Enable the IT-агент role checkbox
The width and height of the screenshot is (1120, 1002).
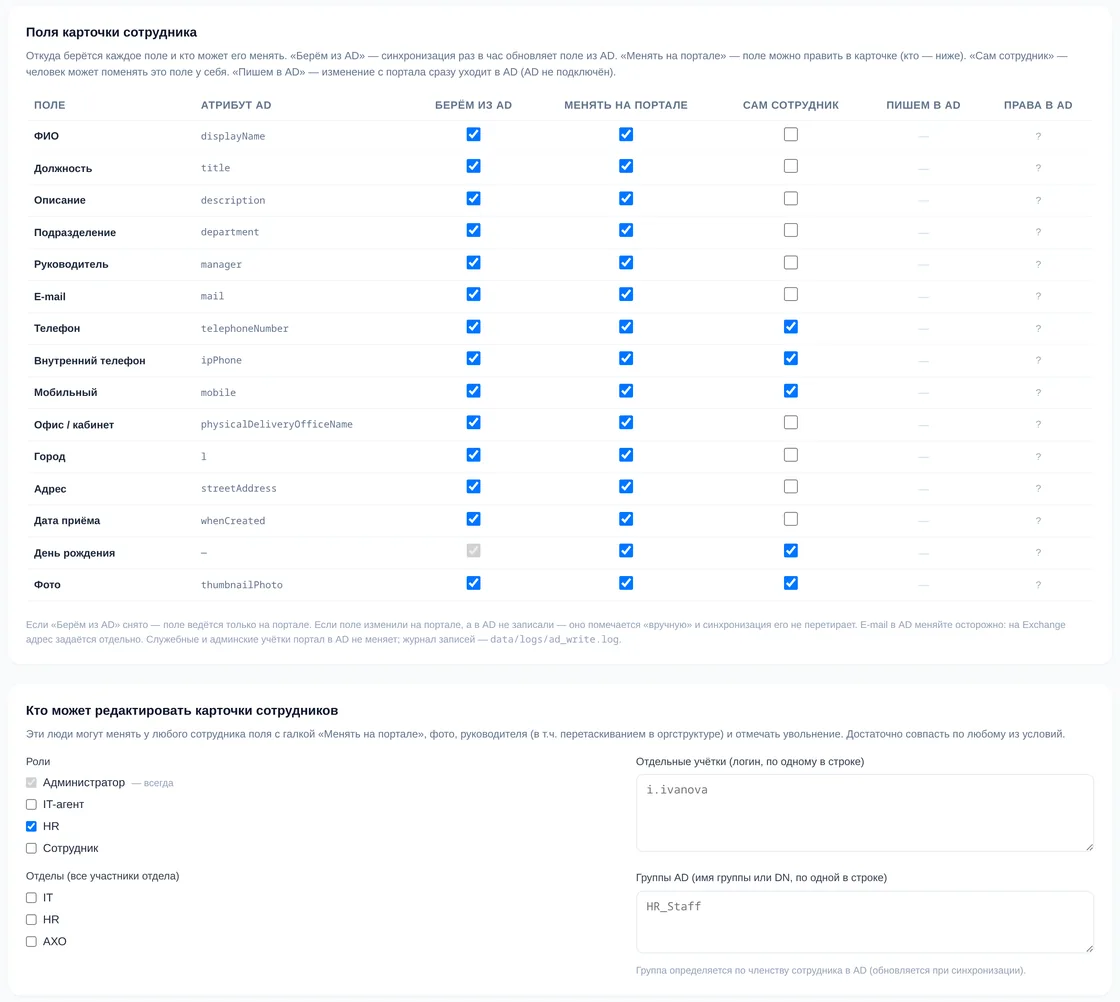coord(31,805)
